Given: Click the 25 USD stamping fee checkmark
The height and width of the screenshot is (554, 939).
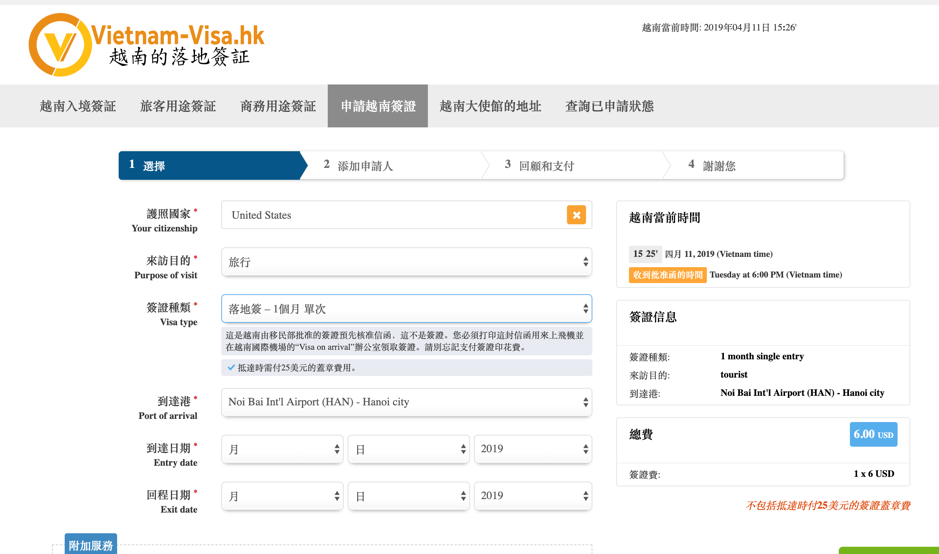Looking at the screenshot, I should (232, 368).
